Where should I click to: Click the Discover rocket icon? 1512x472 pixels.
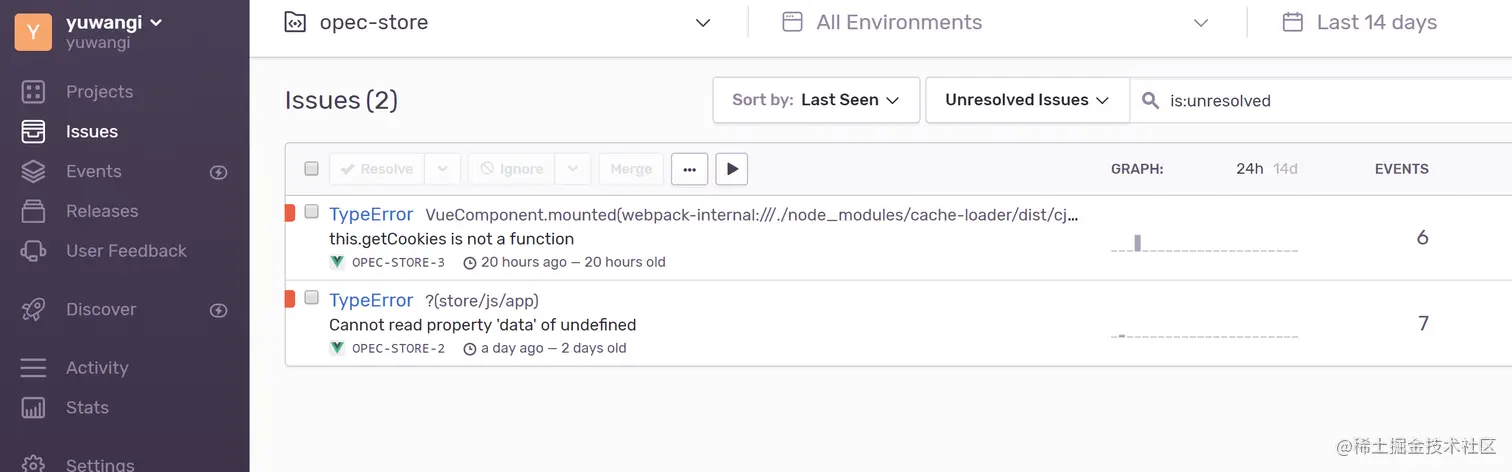[x=33, y=310]
